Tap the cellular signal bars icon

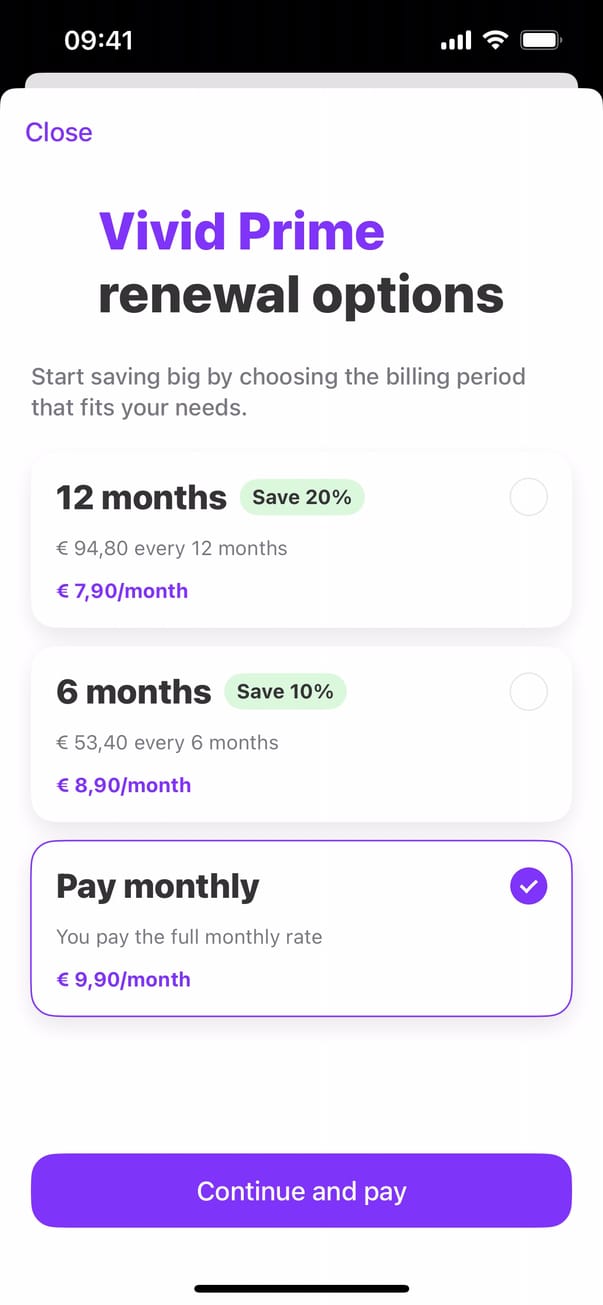[455, 42]
